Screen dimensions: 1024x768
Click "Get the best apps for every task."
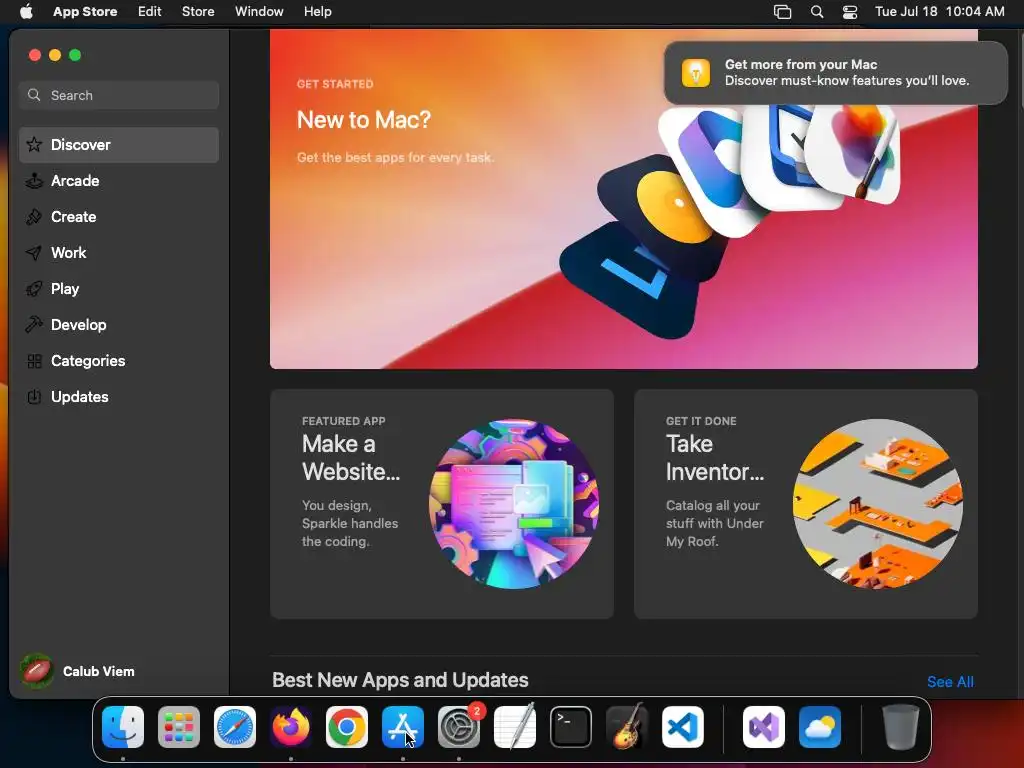396,157
